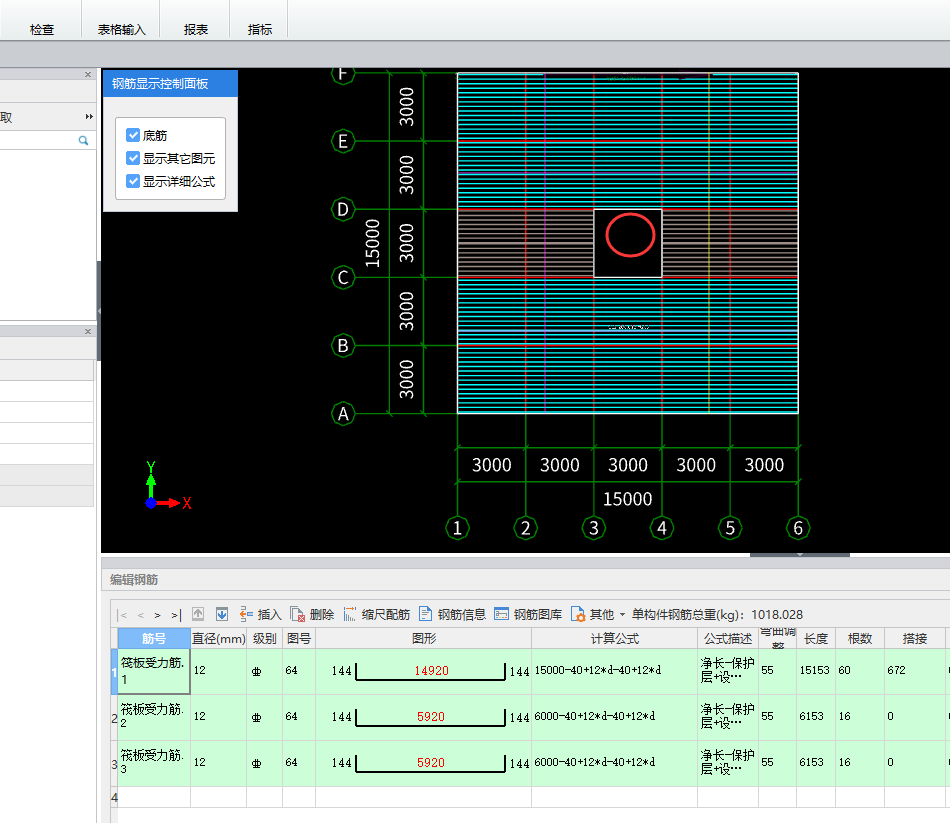Toggle the 底筋 checkbox

point(133,135)
